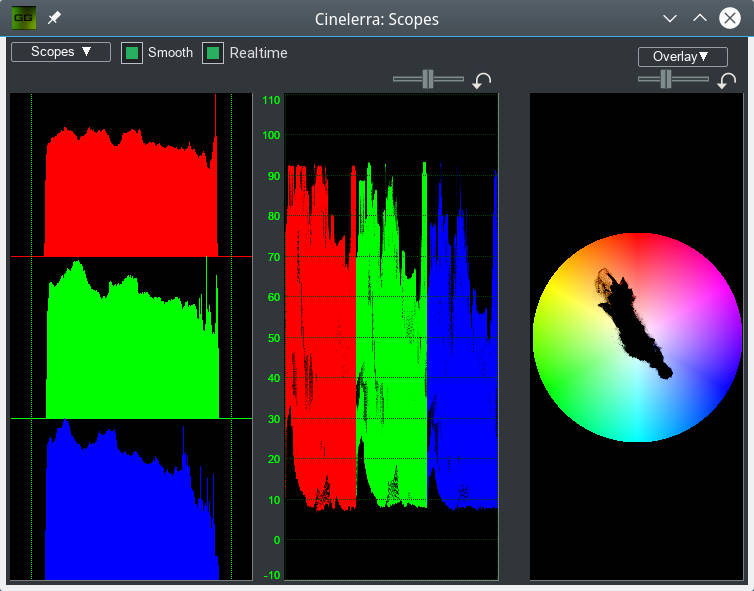Open the Scopes dropdown menu
Viewport: 754px width, 591px height.
click(60, 52)
